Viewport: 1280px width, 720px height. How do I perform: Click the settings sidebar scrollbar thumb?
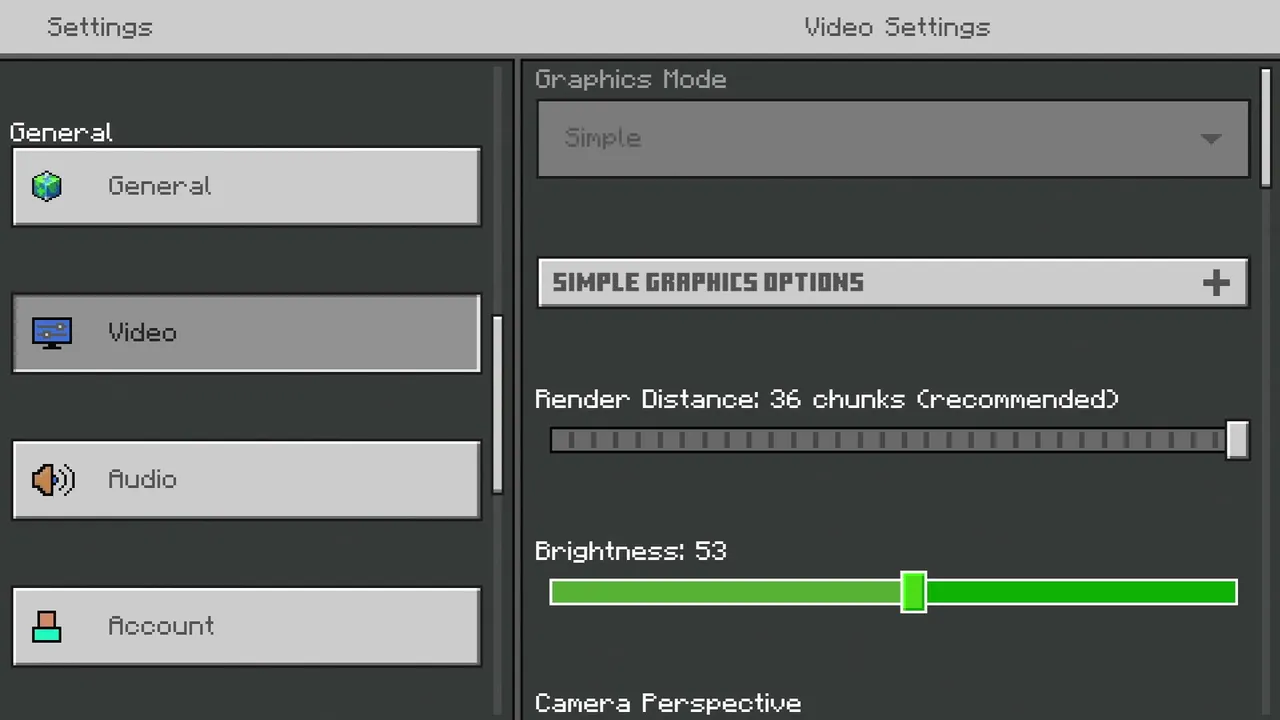click(497, 403)
